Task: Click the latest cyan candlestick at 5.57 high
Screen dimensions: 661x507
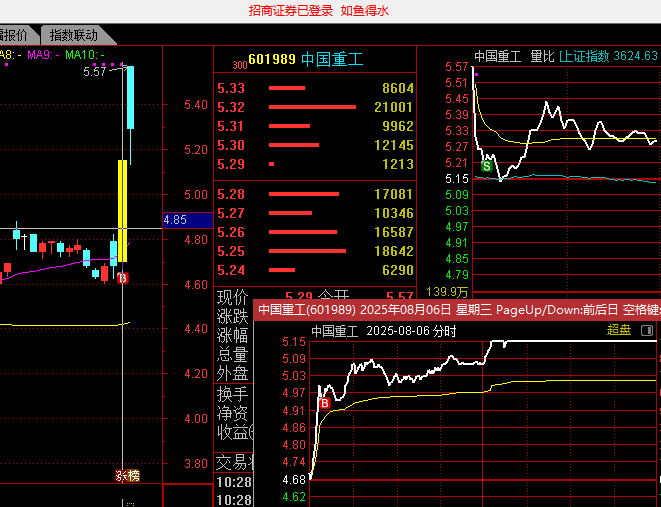Action: tap(131, 97)
